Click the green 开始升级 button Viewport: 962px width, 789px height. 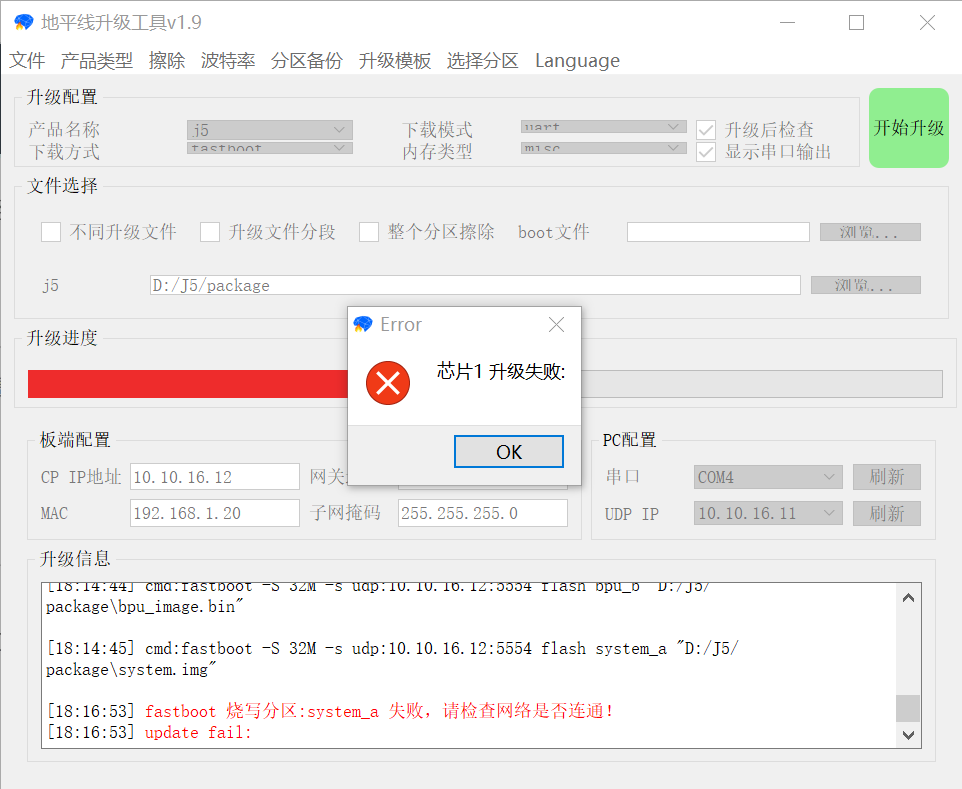point(908,128)
